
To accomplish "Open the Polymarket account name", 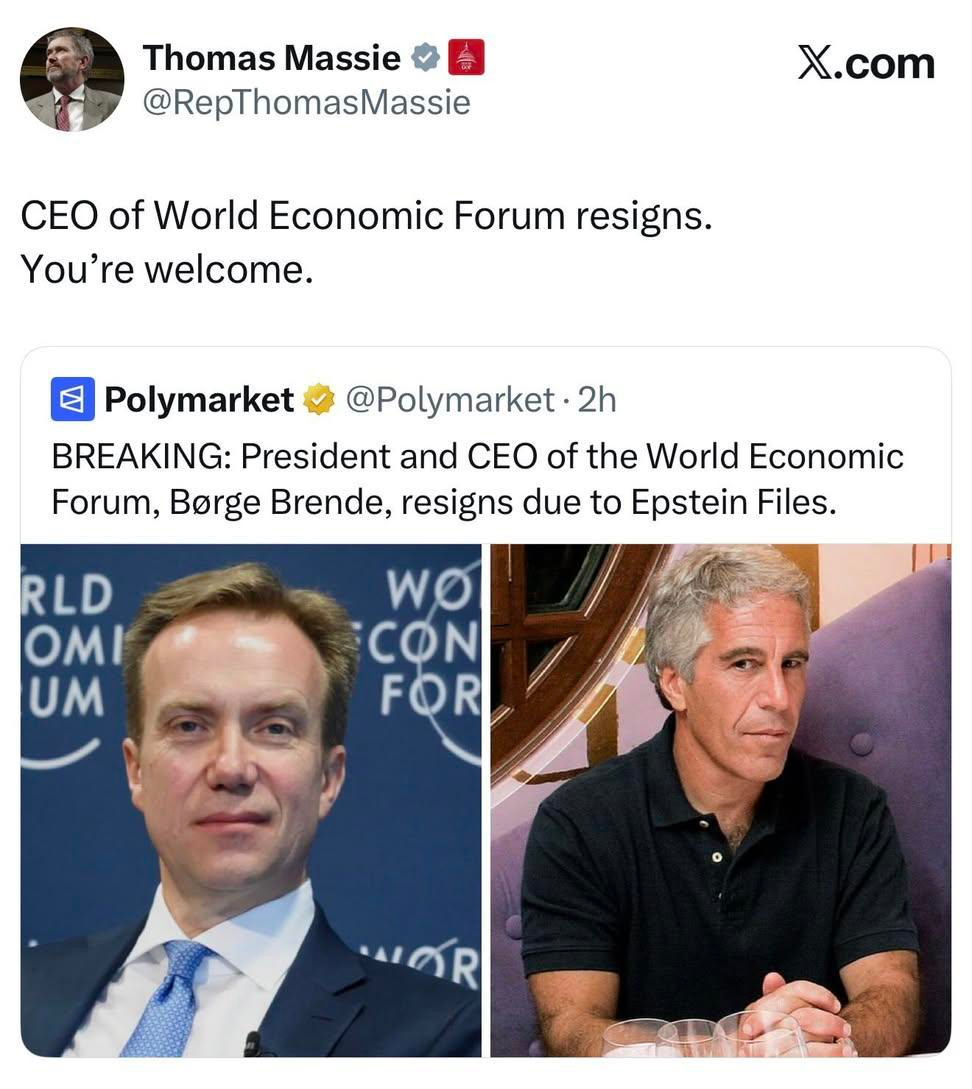I will coord(199,400).
